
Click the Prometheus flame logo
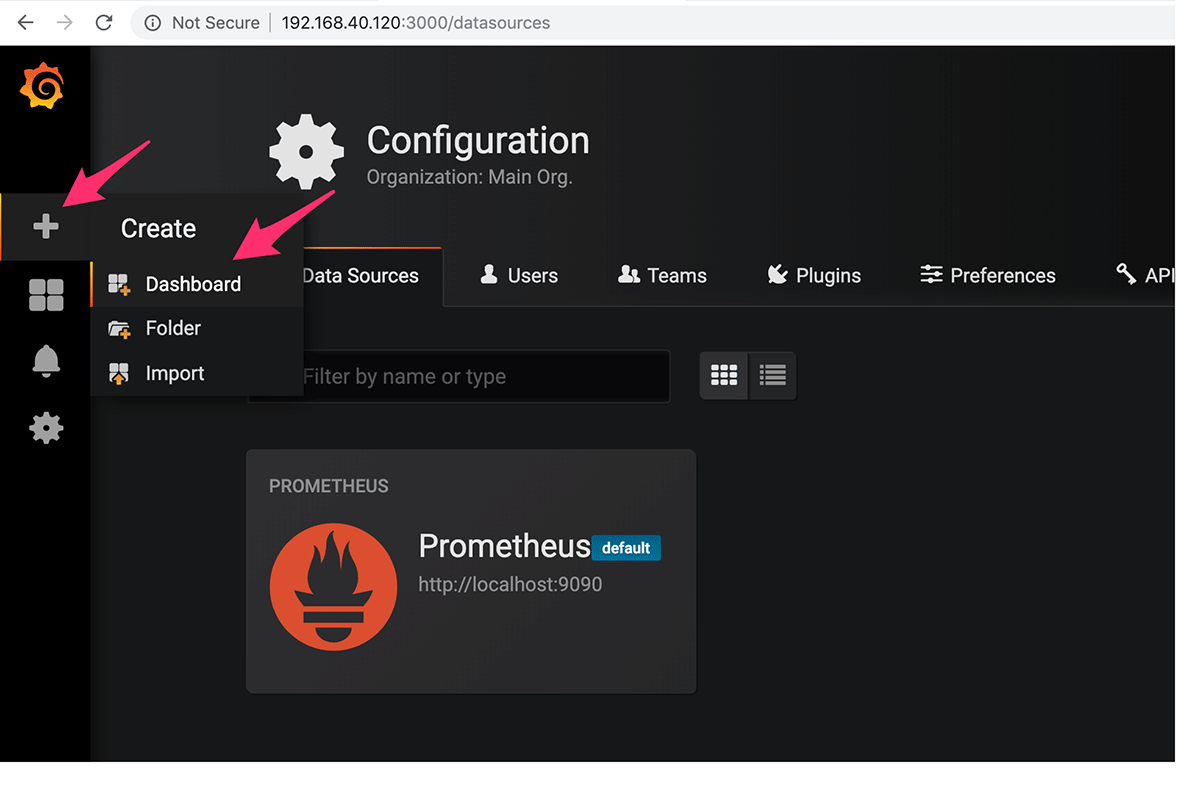click(334, 586)
